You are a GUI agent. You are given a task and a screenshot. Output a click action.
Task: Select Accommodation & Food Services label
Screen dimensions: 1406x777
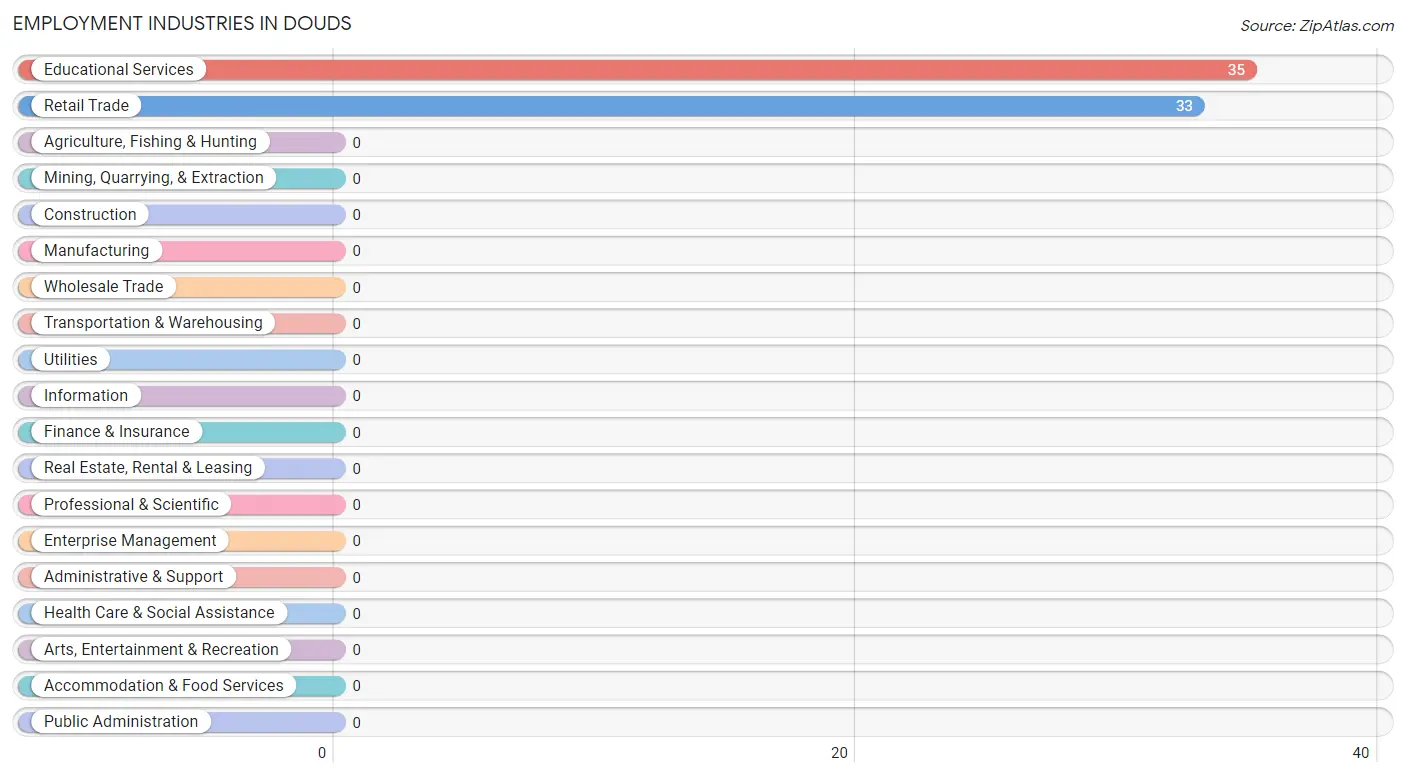(163, 686)
